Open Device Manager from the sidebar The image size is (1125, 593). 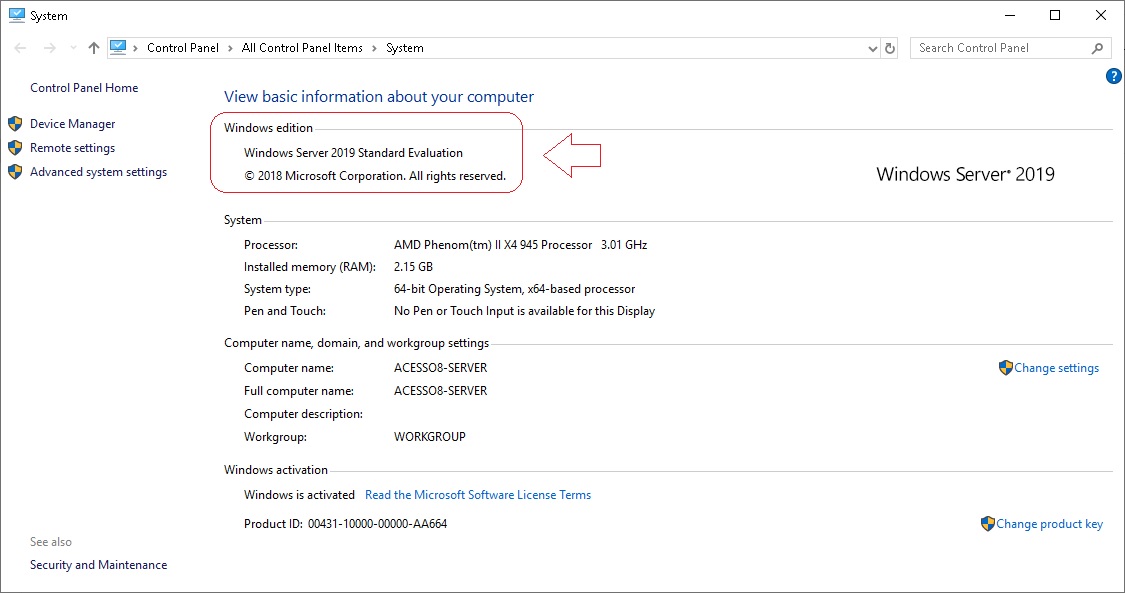tap(71, 124)
